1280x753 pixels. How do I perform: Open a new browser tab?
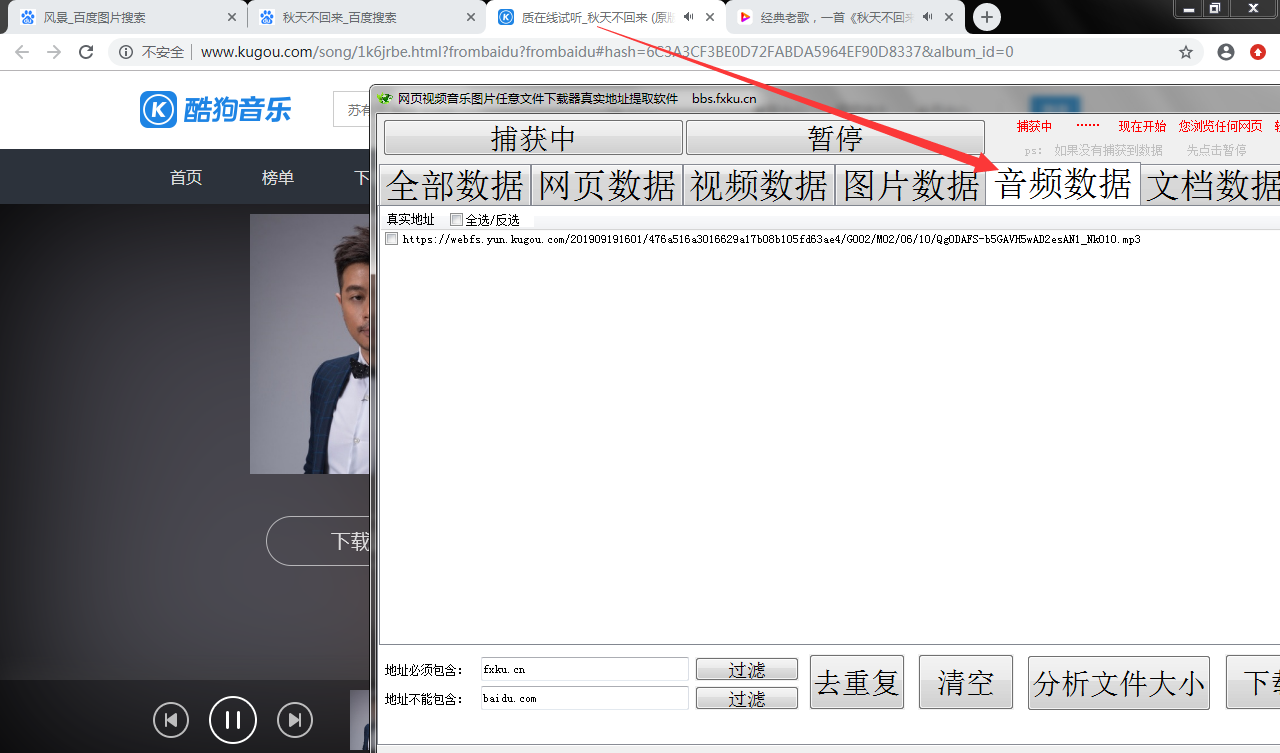tap(987, 17)
